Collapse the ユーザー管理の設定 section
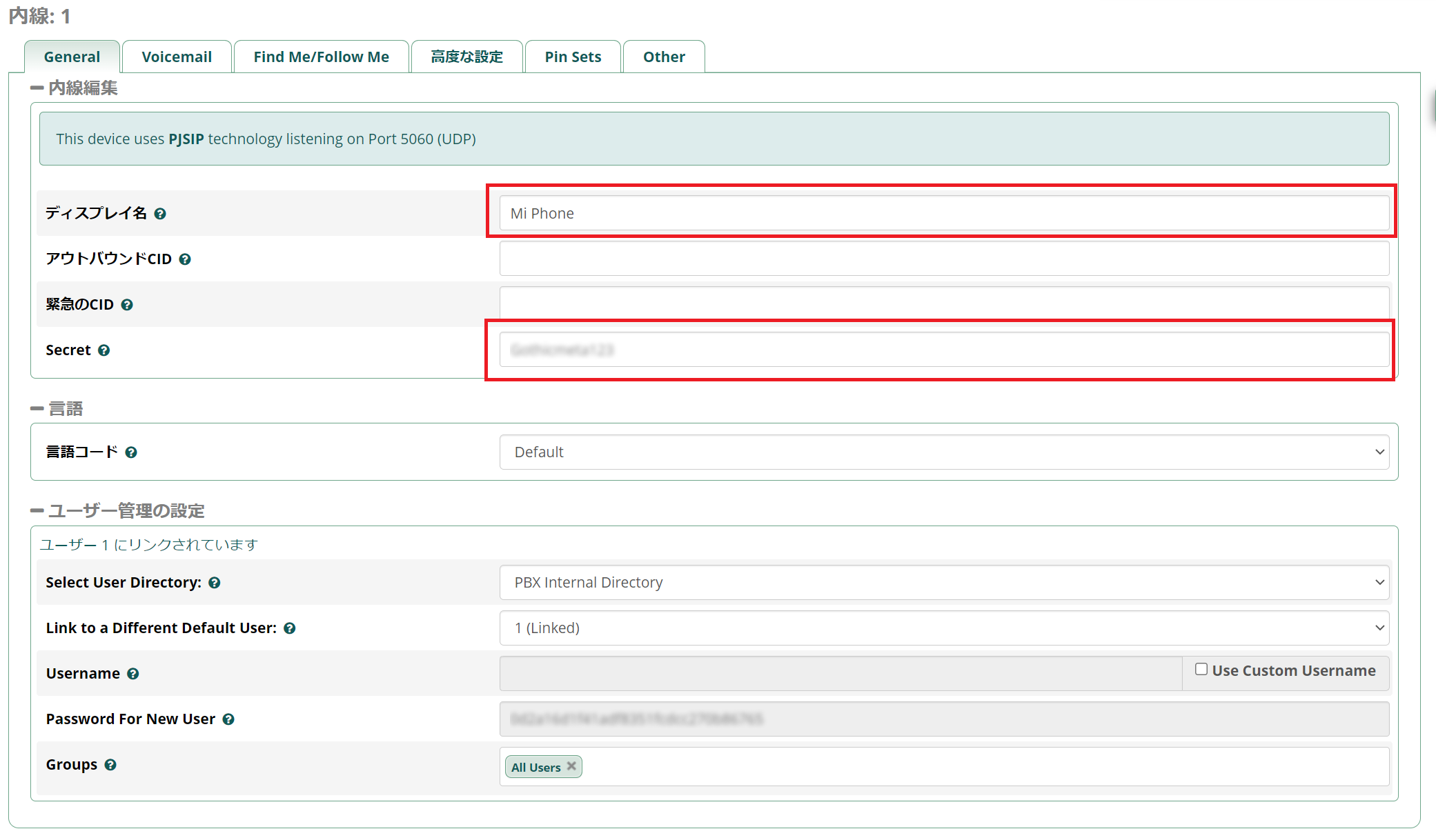Screen dimensions: 1436x840 click(x=37, y=511)
